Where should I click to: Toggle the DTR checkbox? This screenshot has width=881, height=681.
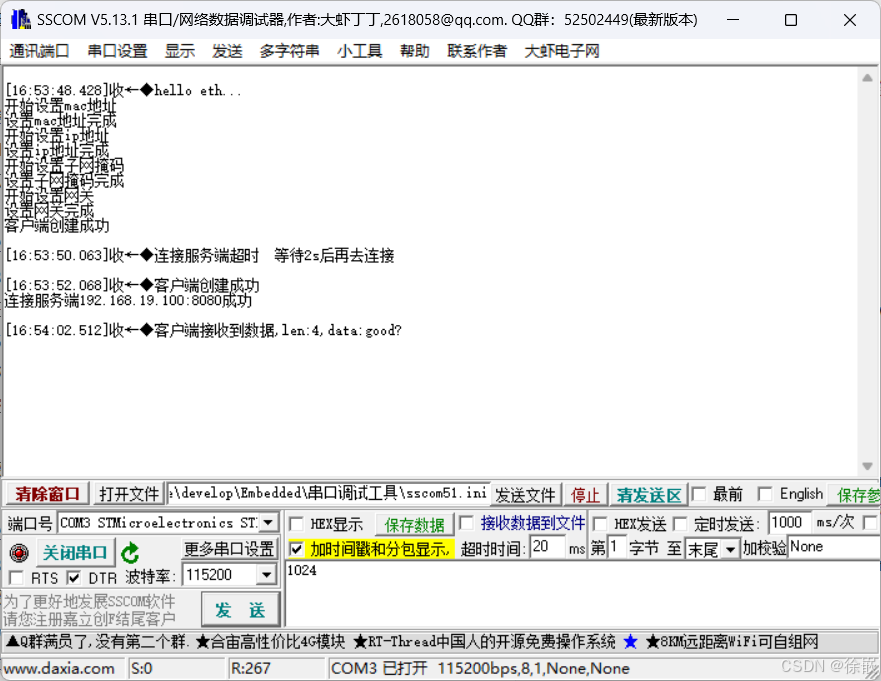pyautogui.click(x=74, y=578)
